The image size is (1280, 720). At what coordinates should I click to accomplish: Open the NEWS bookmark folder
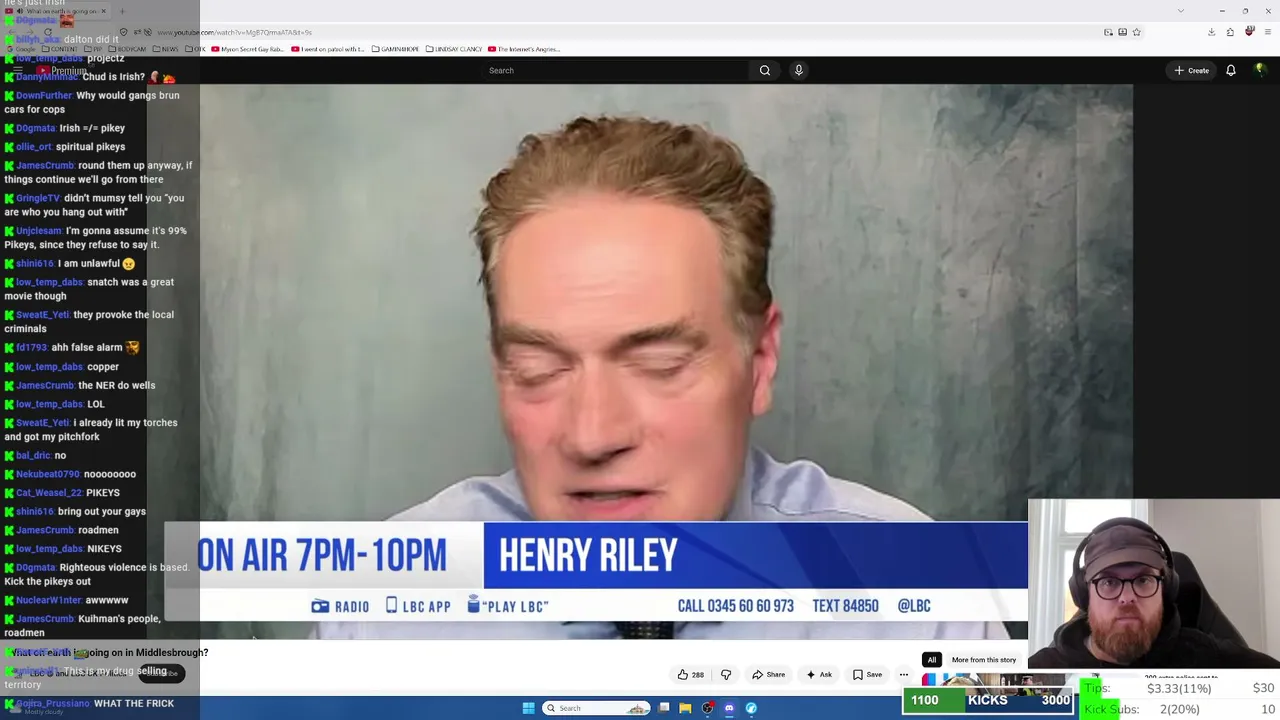[166, 49]
